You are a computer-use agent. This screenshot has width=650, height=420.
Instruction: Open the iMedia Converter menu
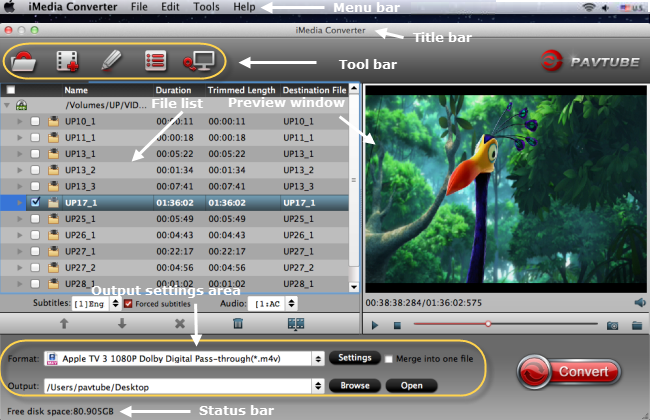[73, 7]
